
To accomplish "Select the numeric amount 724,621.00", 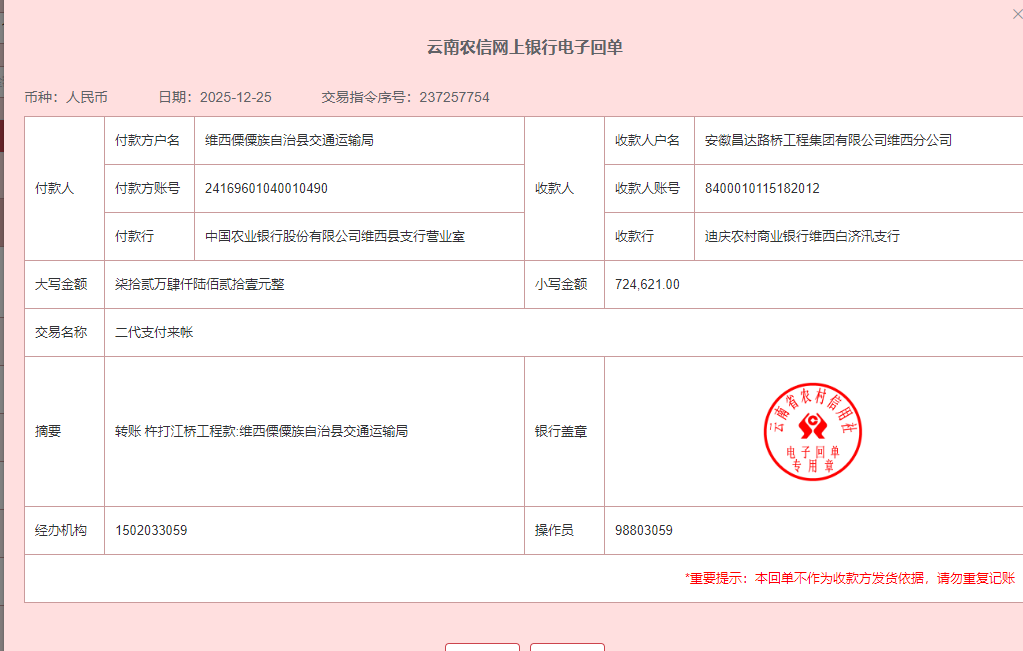I will coord(647,284).
